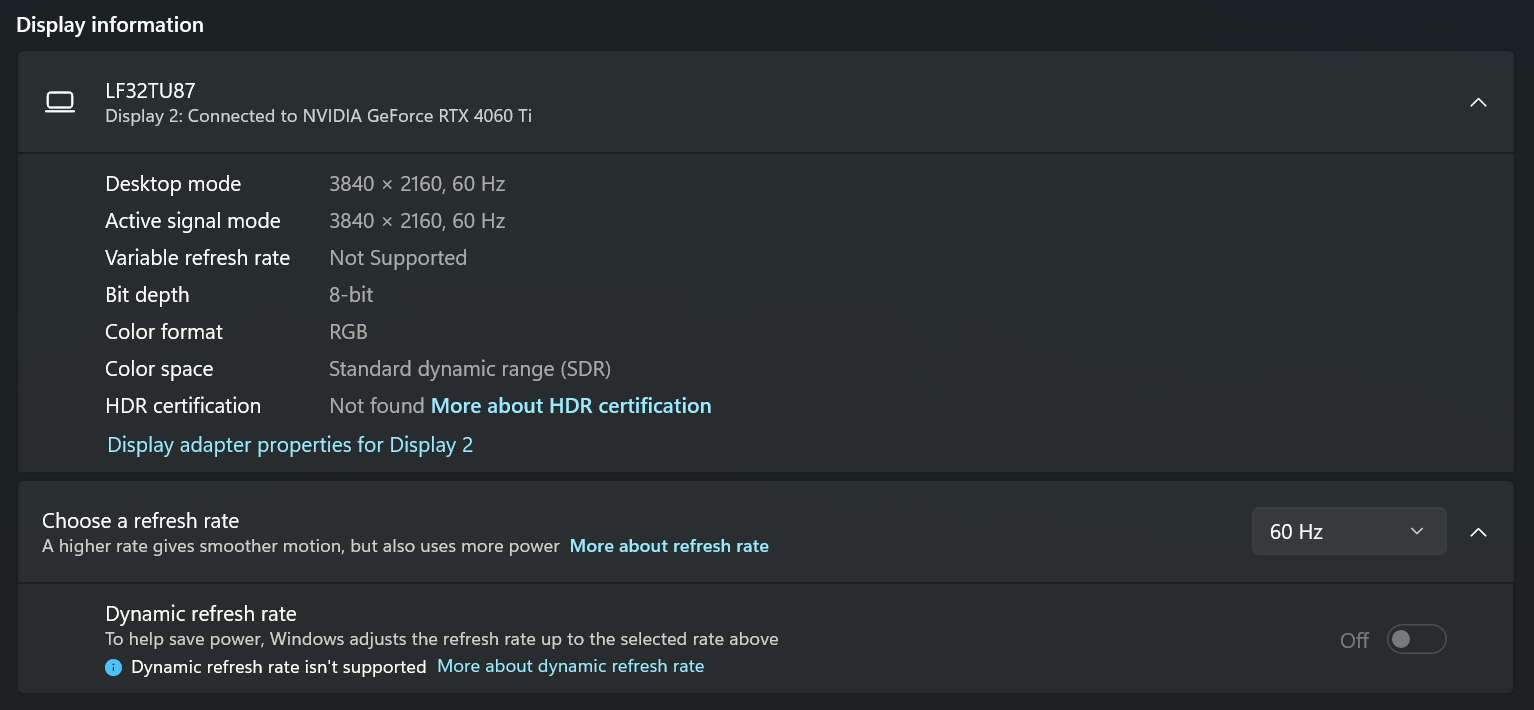Open More about refresh rate link
Image resolution: width=1534 pixels, height=710 pixels.
(669, 546)
